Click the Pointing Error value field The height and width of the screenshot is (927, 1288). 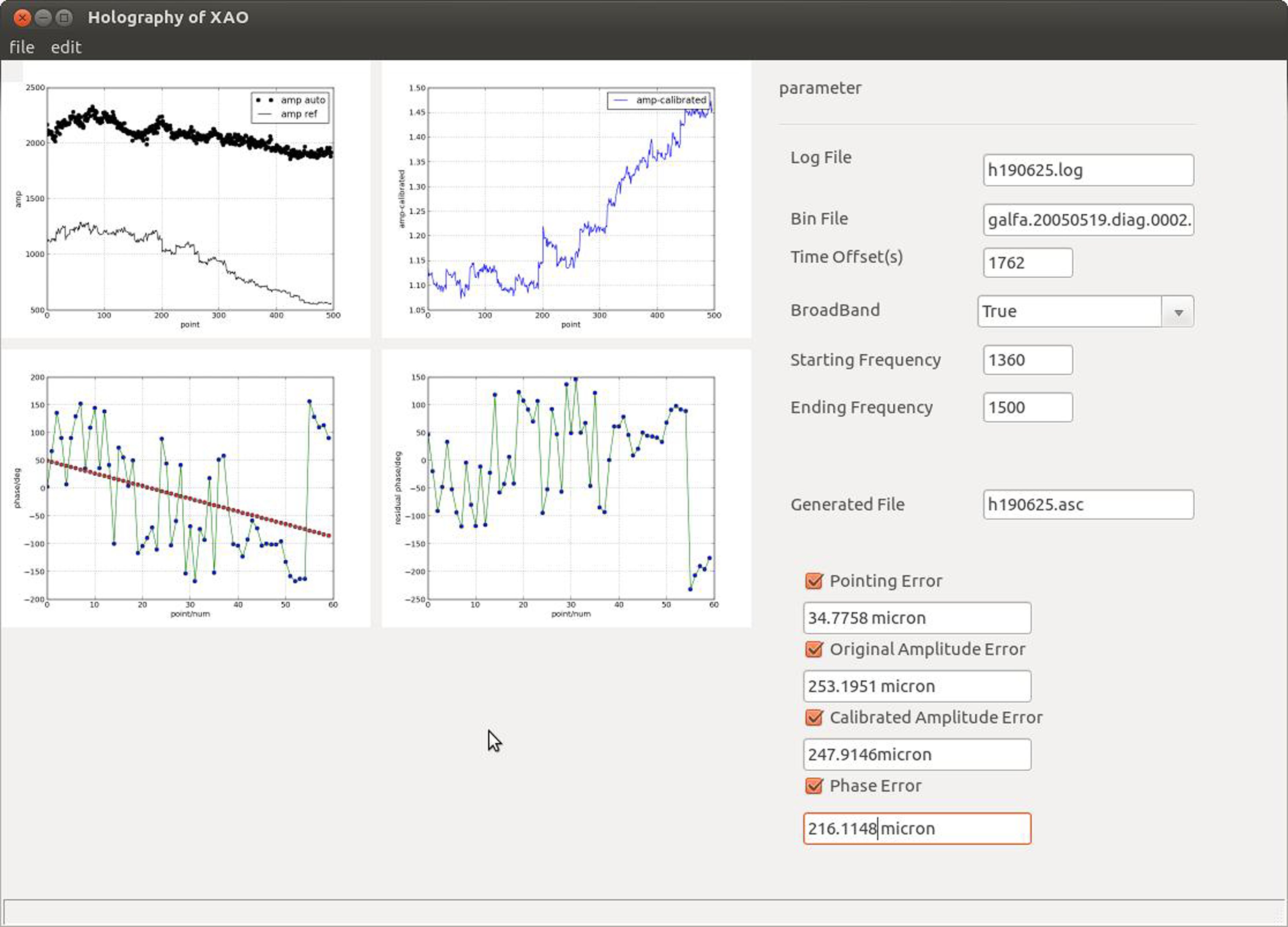(917, 618)
